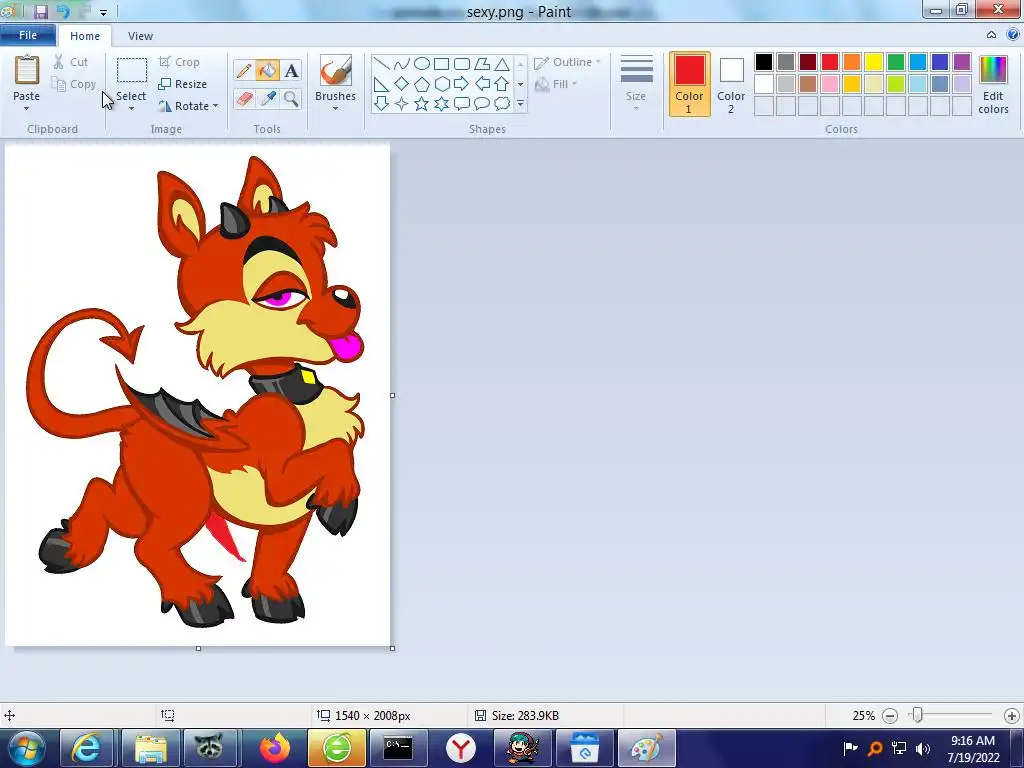
Task: Click the bottom-edge canvas resize handle
Action: (x=199, y=648)
